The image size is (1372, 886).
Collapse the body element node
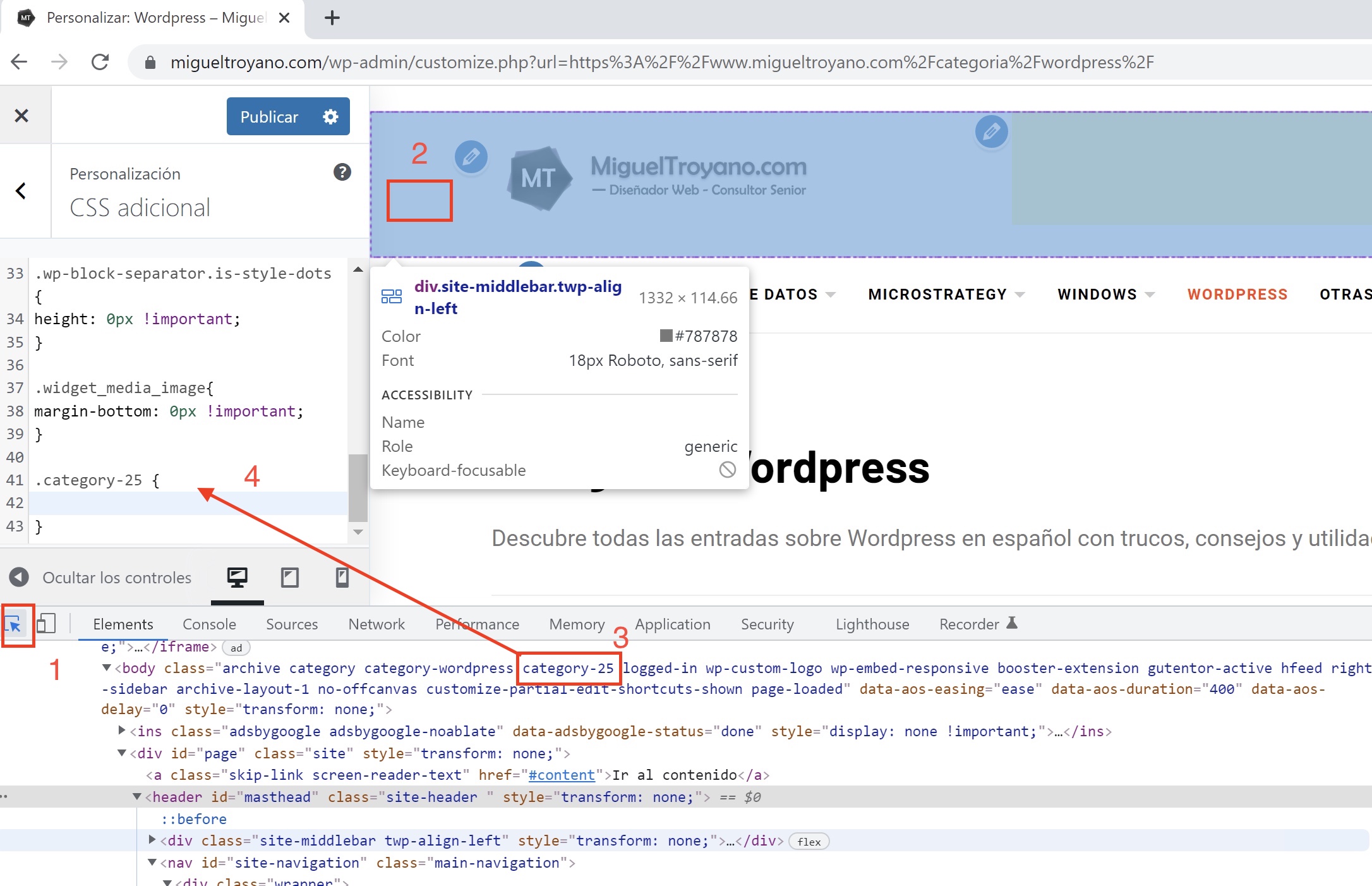point(107,668)
